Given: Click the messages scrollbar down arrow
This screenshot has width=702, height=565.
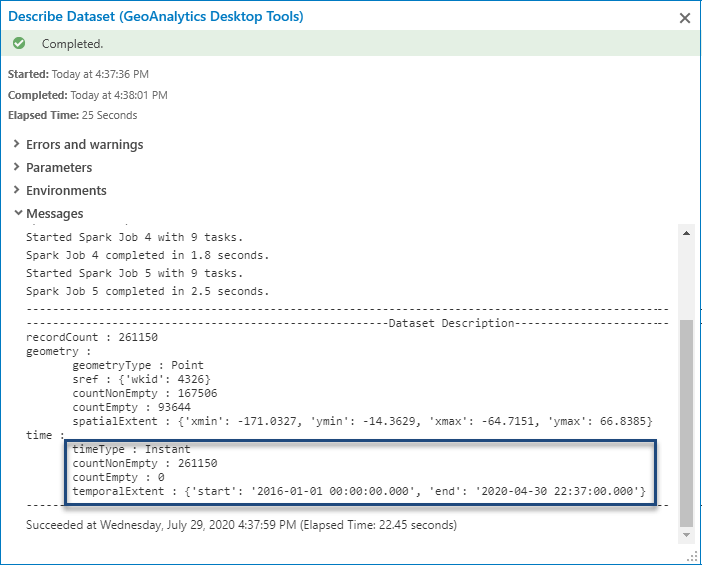Looking at the screenshot, I should 686,535.
